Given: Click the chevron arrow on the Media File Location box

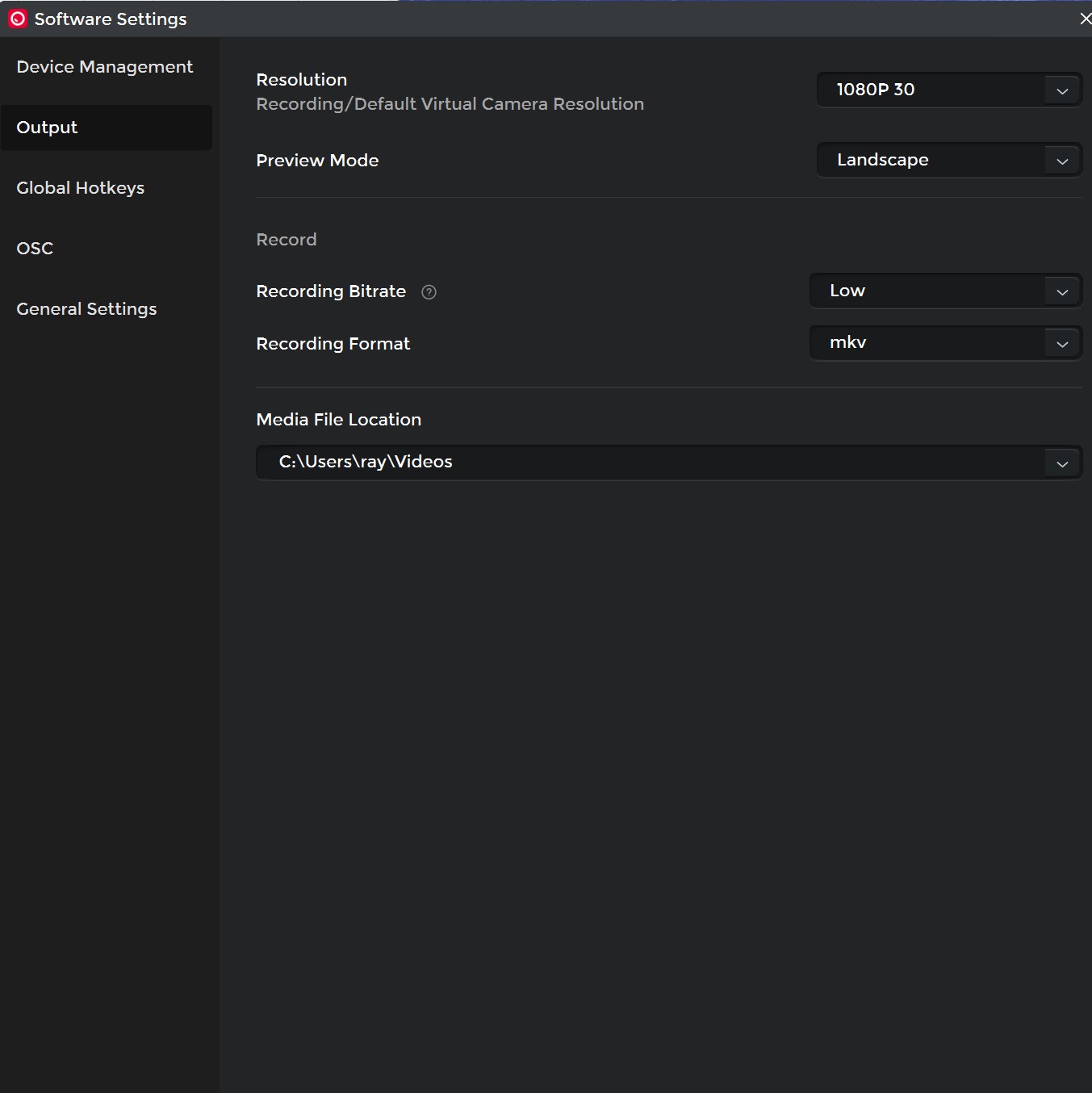Looking at the screenshot, I should (1062, 463).
